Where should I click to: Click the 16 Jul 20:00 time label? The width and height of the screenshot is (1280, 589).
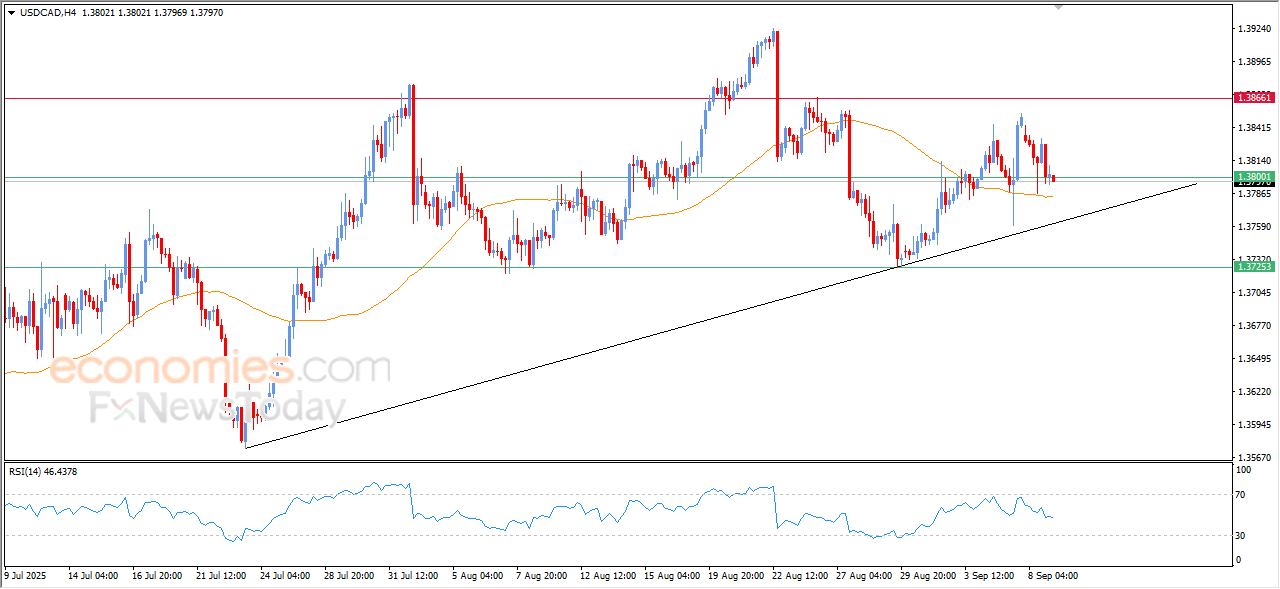[x=157, y=576]
